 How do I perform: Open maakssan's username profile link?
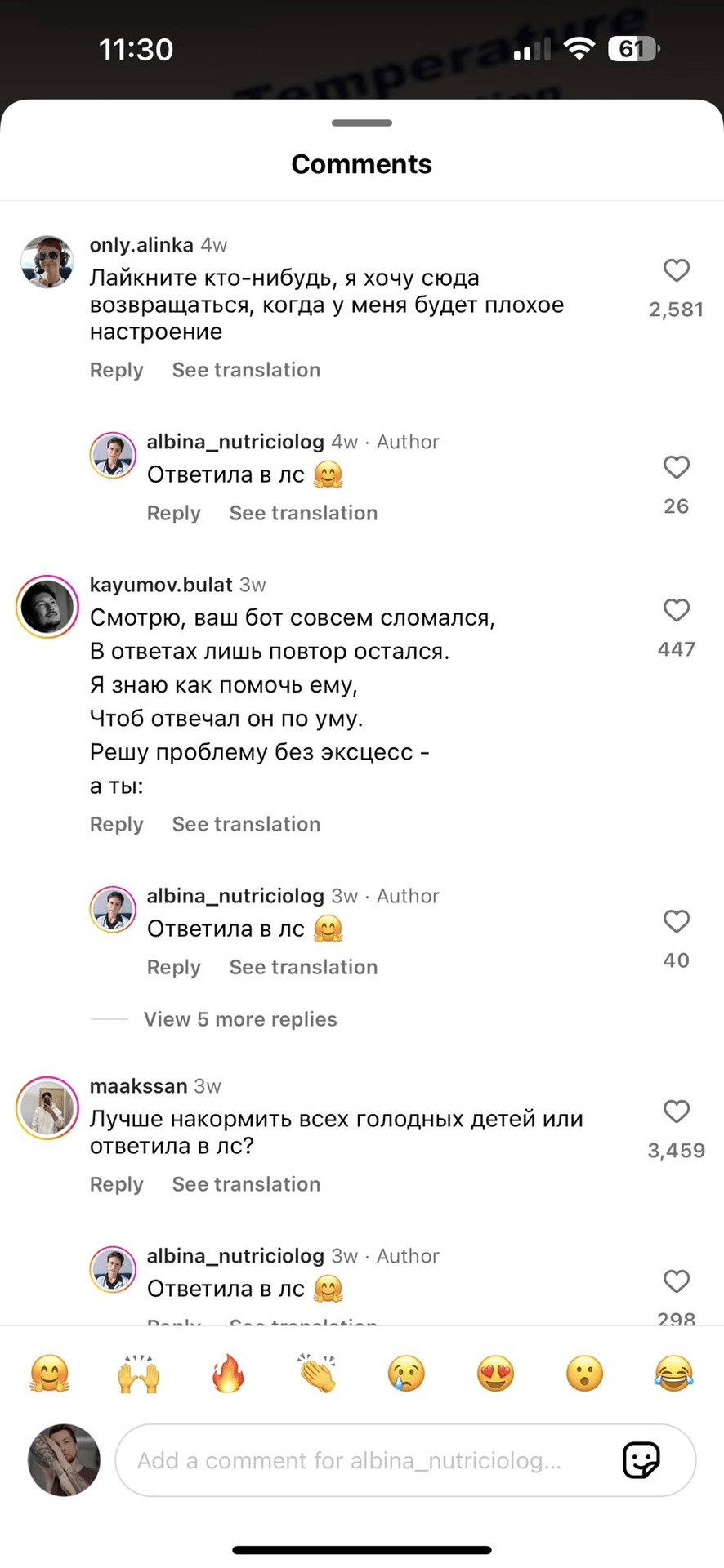138,1086
